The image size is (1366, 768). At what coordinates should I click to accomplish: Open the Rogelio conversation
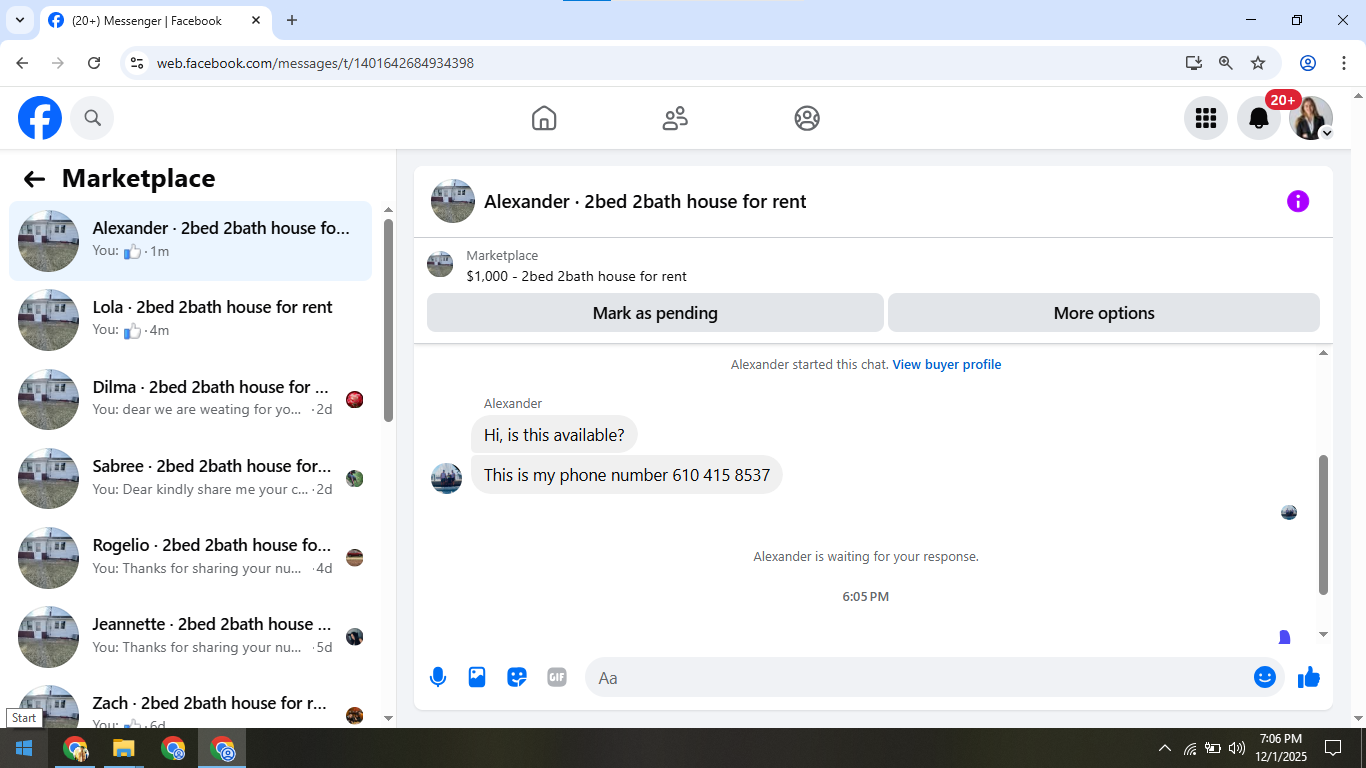[x=191, y=557]
